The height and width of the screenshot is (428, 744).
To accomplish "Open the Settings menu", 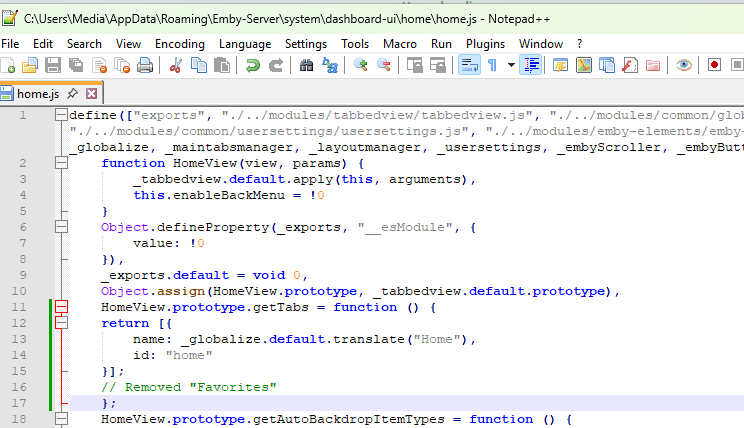I will tap(306, 44).
